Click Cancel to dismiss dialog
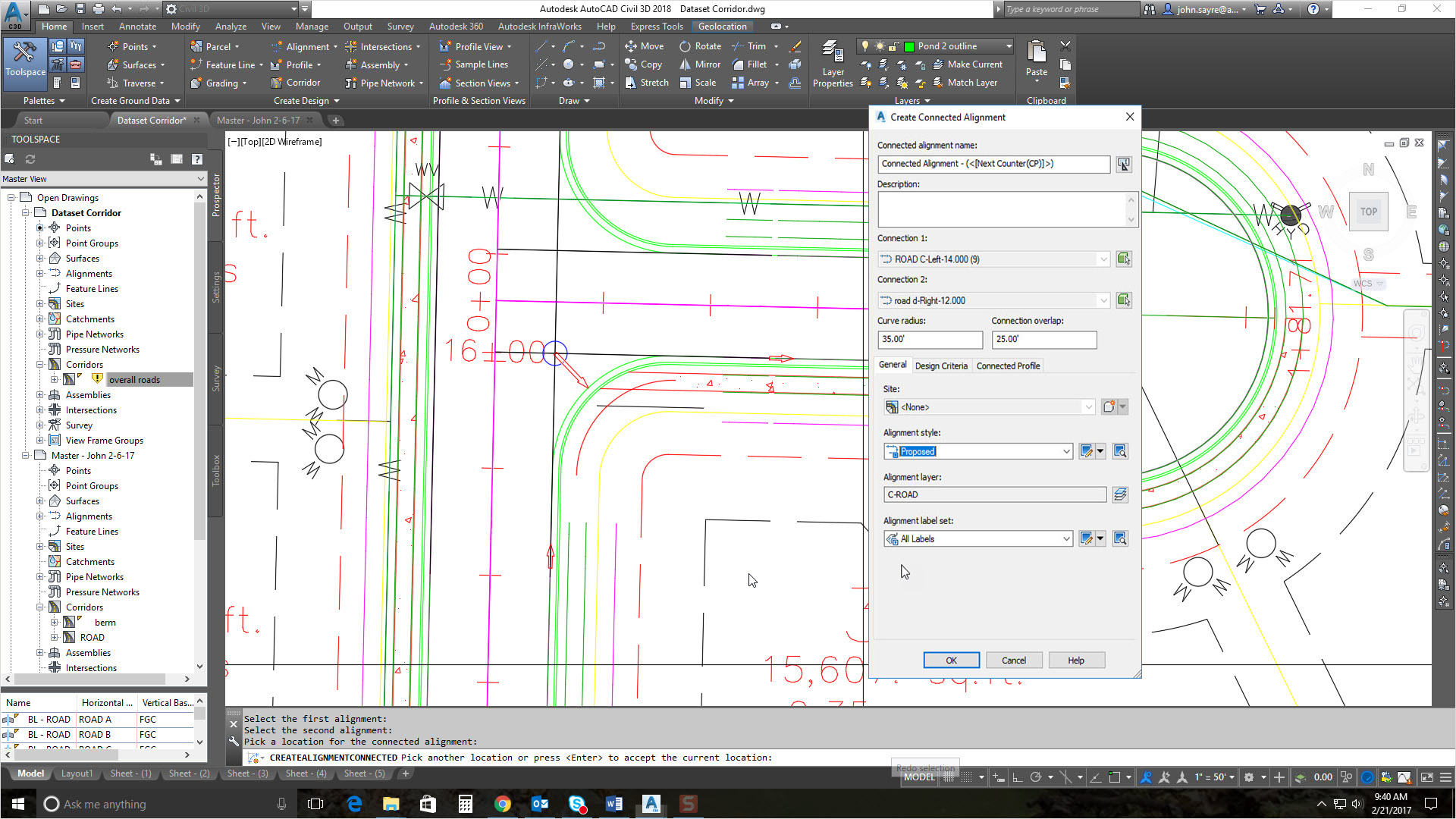1456x819 pixels. tap(1014, 660)
